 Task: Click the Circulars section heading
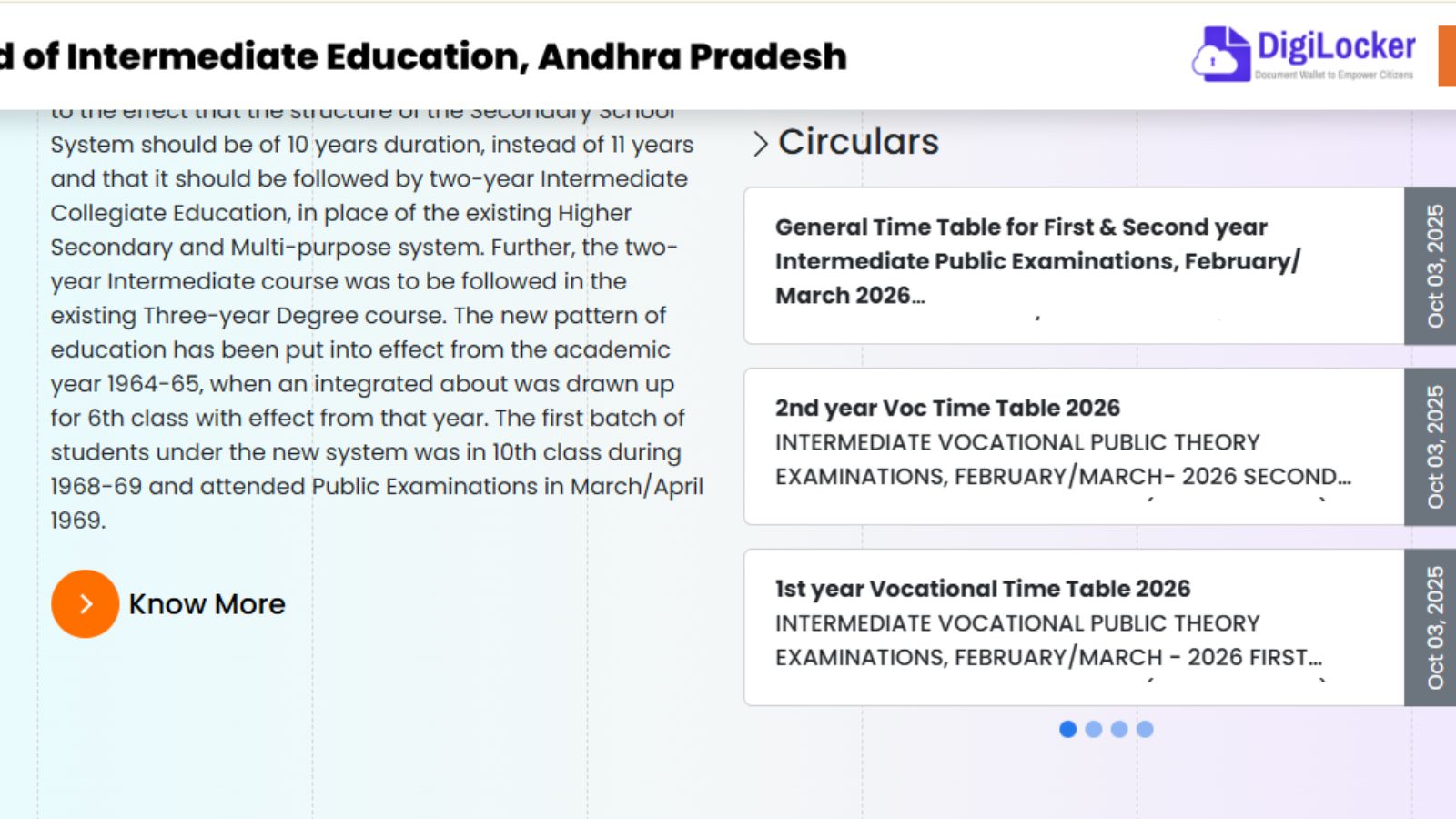point(858,142)
